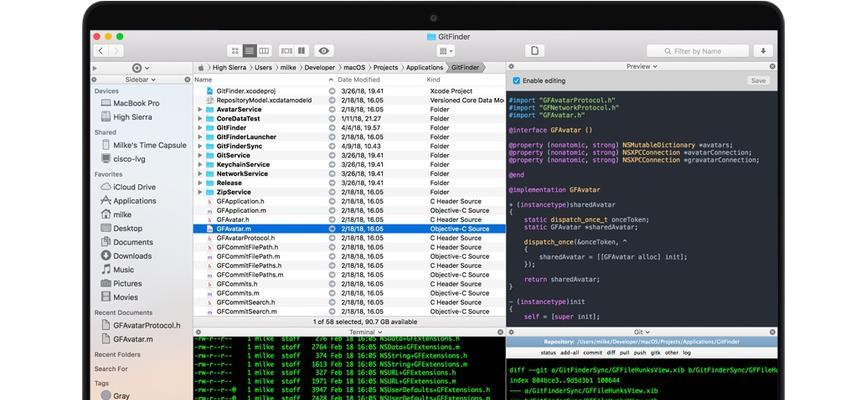Jump to Projects in path bar
The image size is (866, 400).
click(386, 67)
